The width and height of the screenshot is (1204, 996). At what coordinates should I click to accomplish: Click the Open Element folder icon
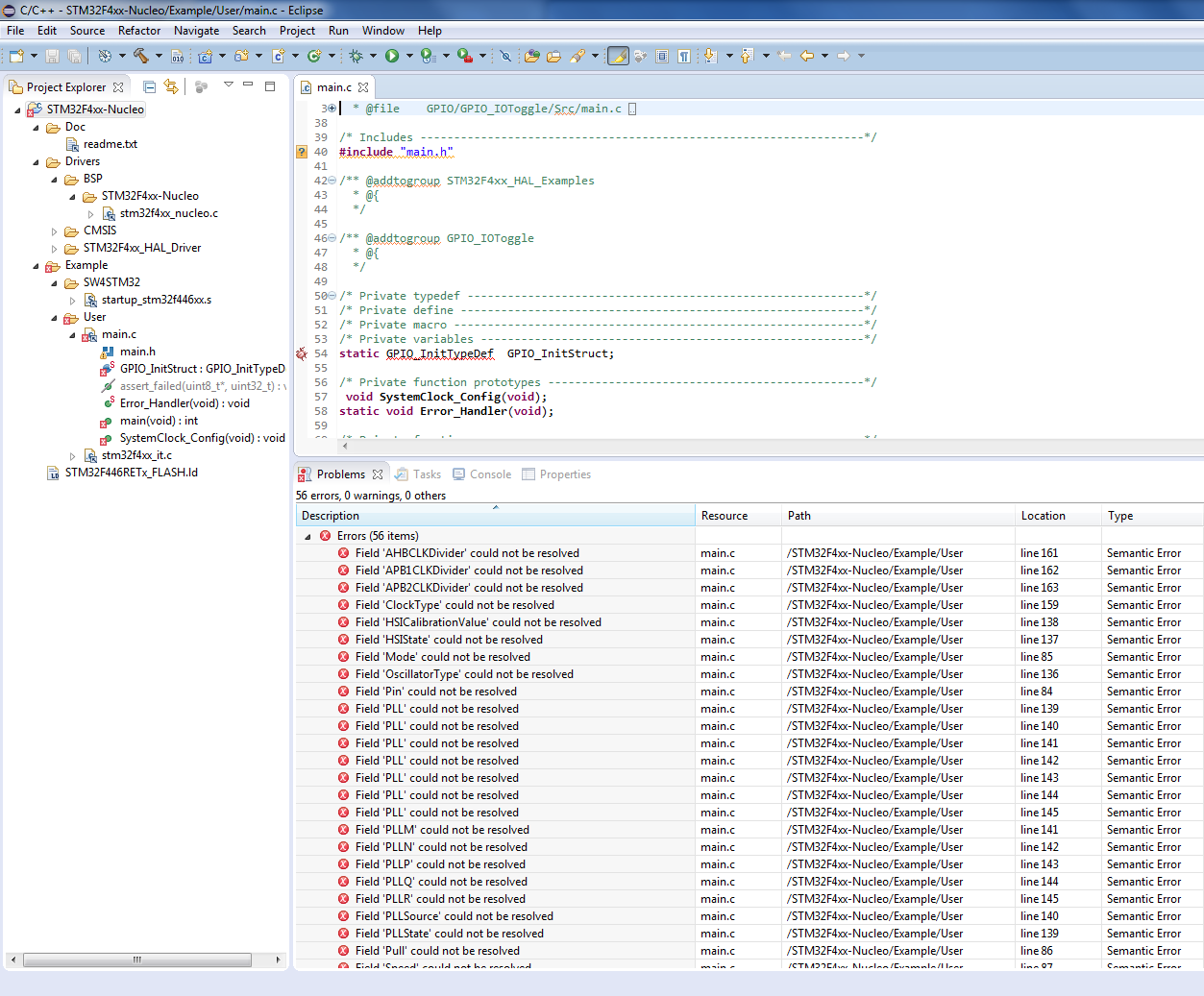[x=531, y=56]
